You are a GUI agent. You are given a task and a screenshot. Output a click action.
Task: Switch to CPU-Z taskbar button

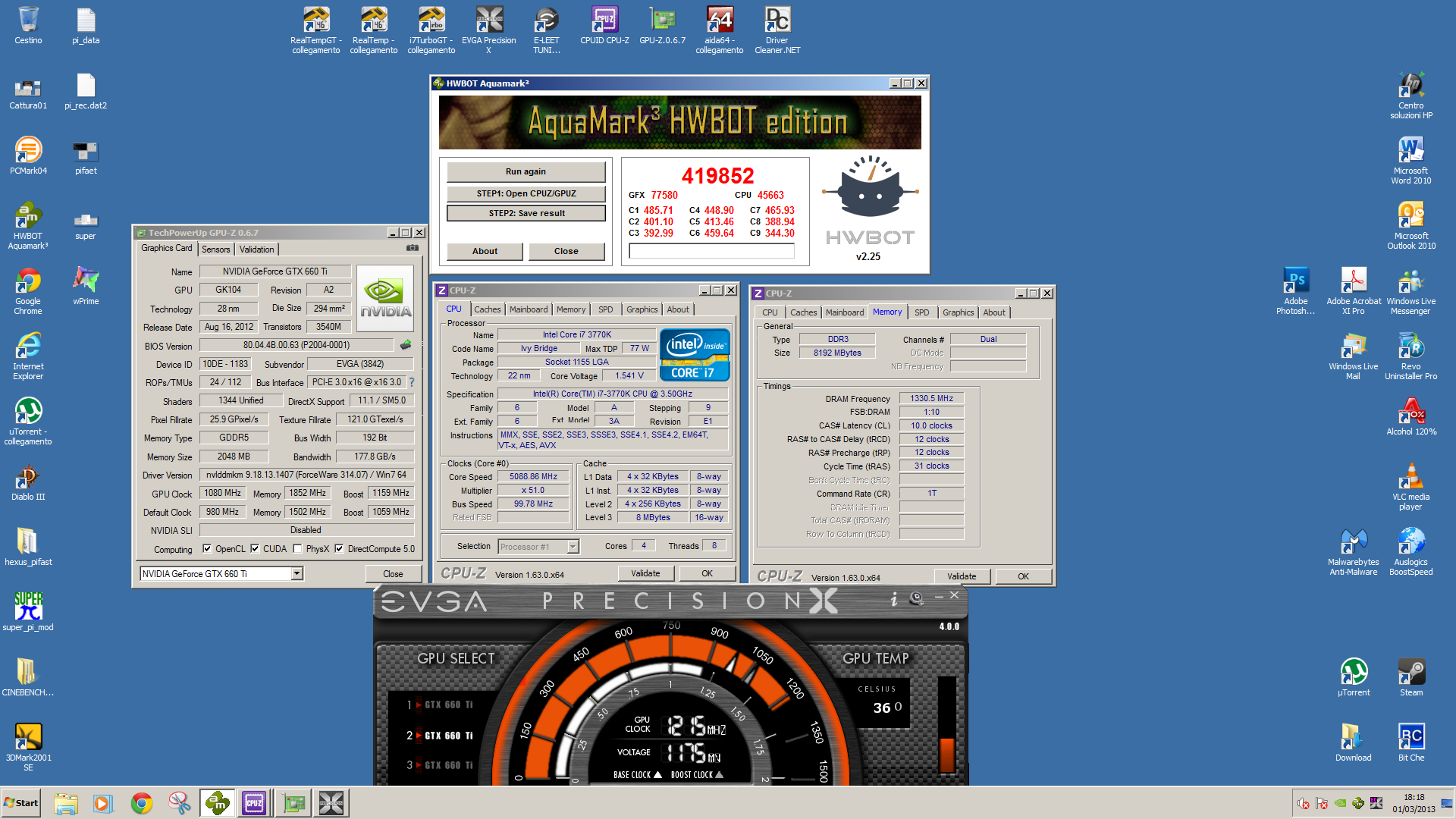255,803
